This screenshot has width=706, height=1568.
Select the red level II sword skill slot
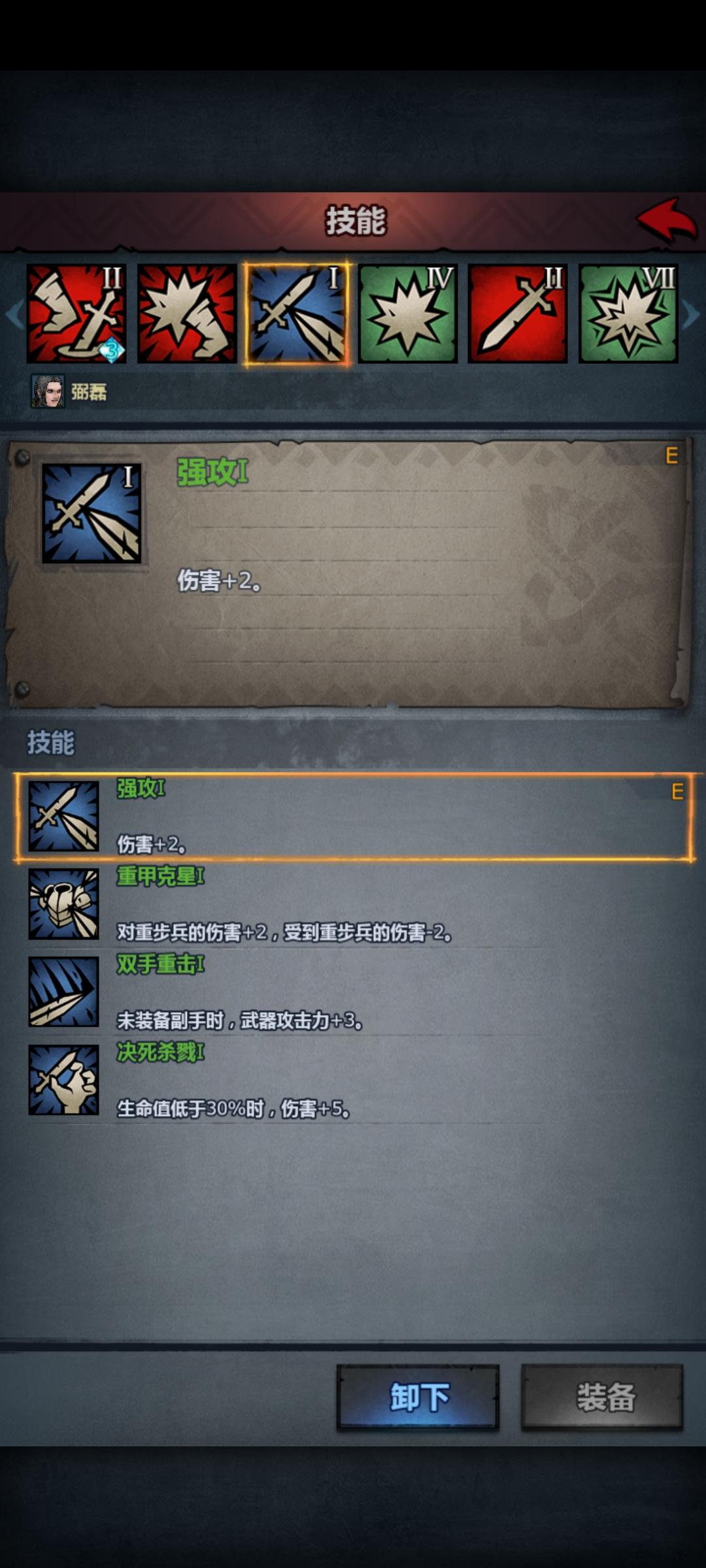point(518,314)
